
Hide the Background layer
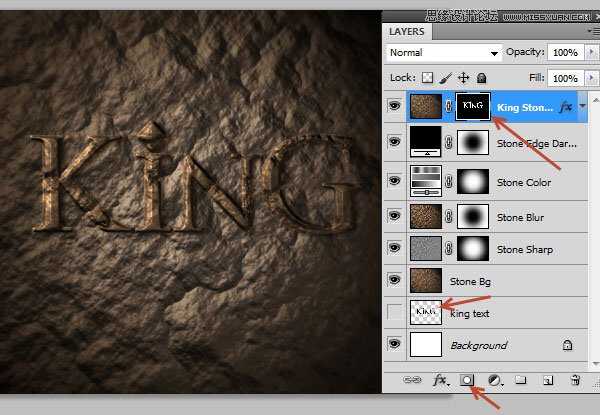point(395,343)
